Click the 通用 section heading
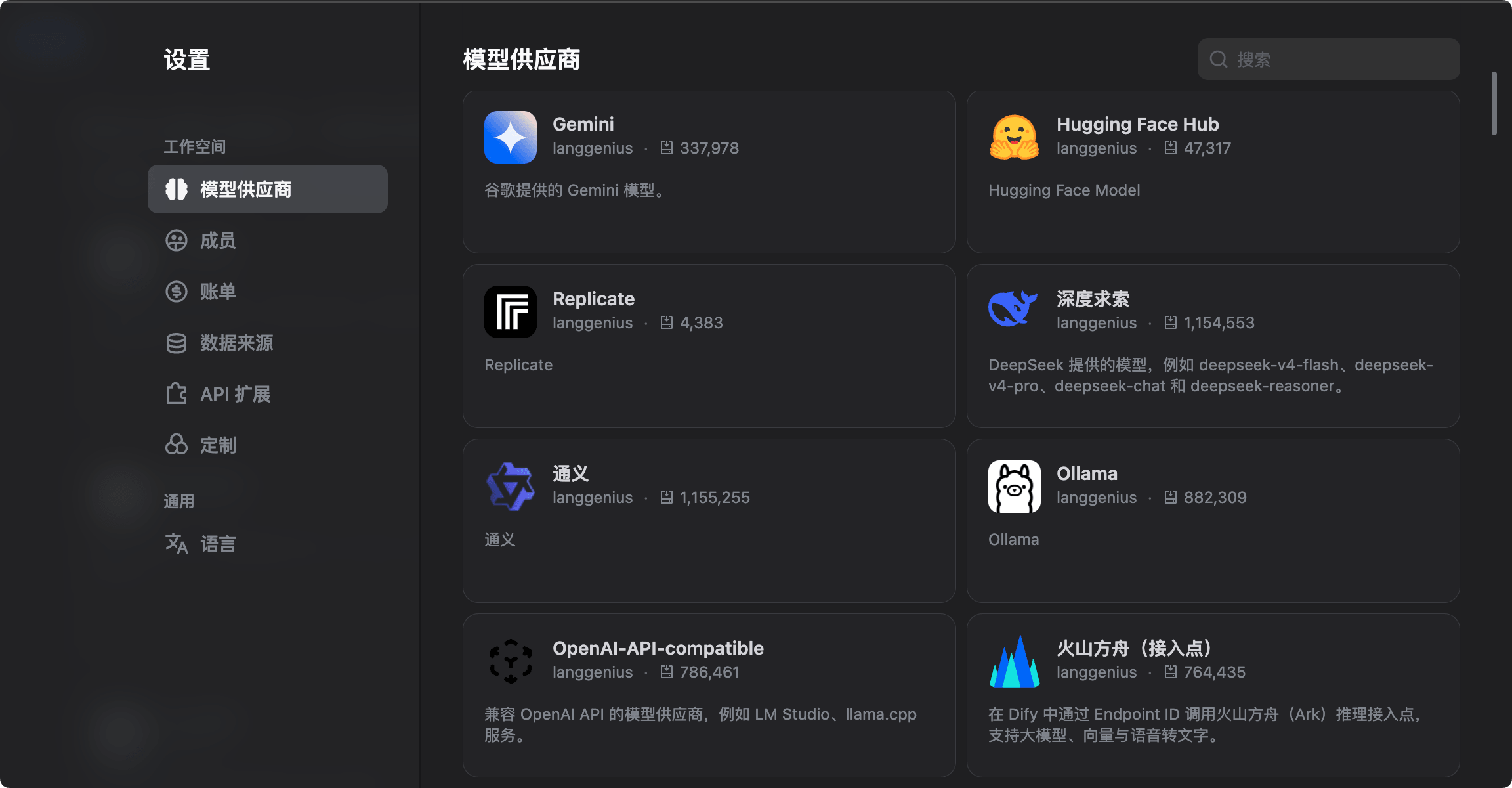Image resolution: width=1512 pixels, height=788 pixels. 179,501
